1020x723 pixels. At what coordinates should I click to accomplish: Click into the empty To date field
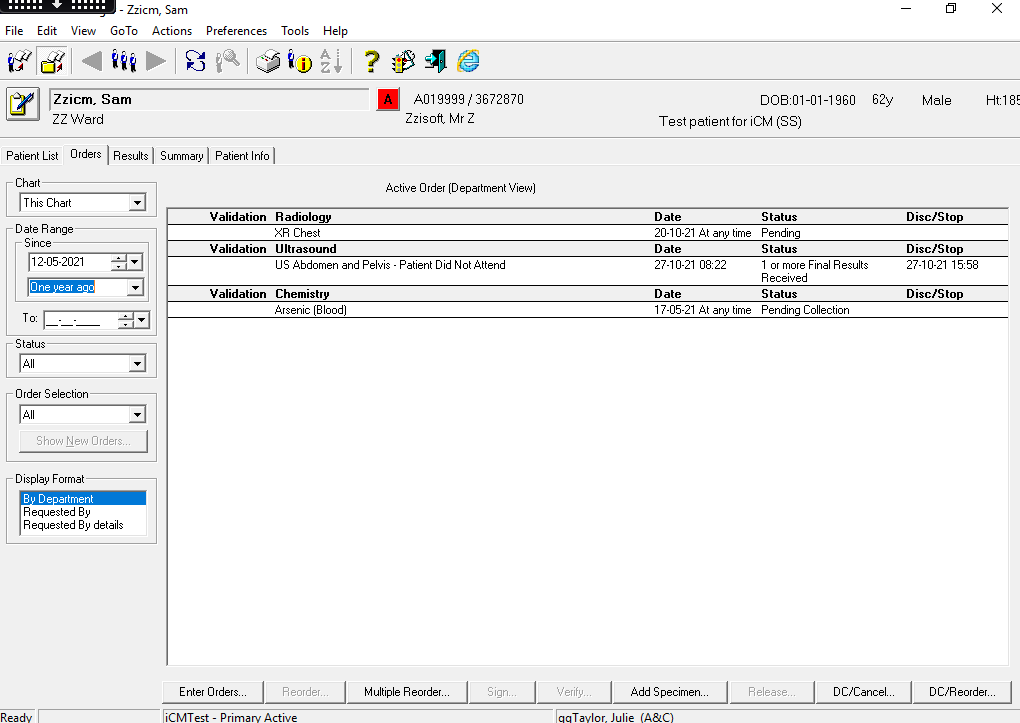click(x=81, y=320)
